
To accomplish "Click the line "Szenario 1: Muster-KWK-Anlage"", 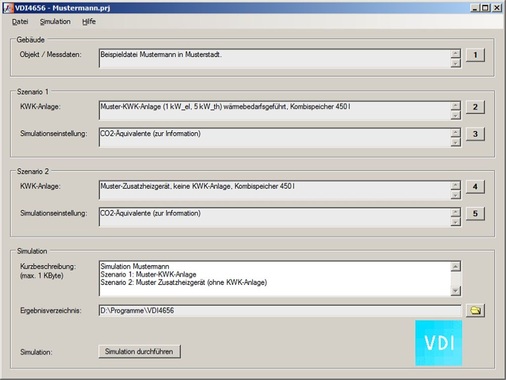I will click(148, 275).
